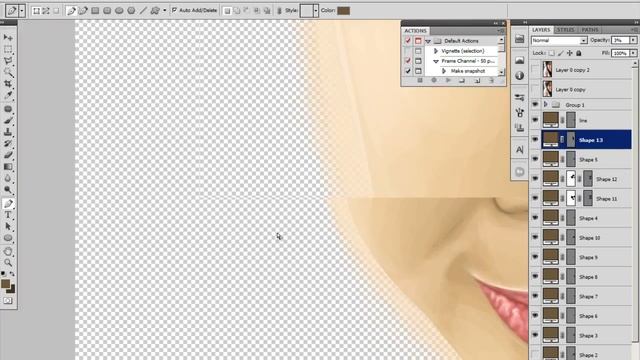Screen dimensions: 640x360
Task: Select the Brush tool
Action: [8, 120]
